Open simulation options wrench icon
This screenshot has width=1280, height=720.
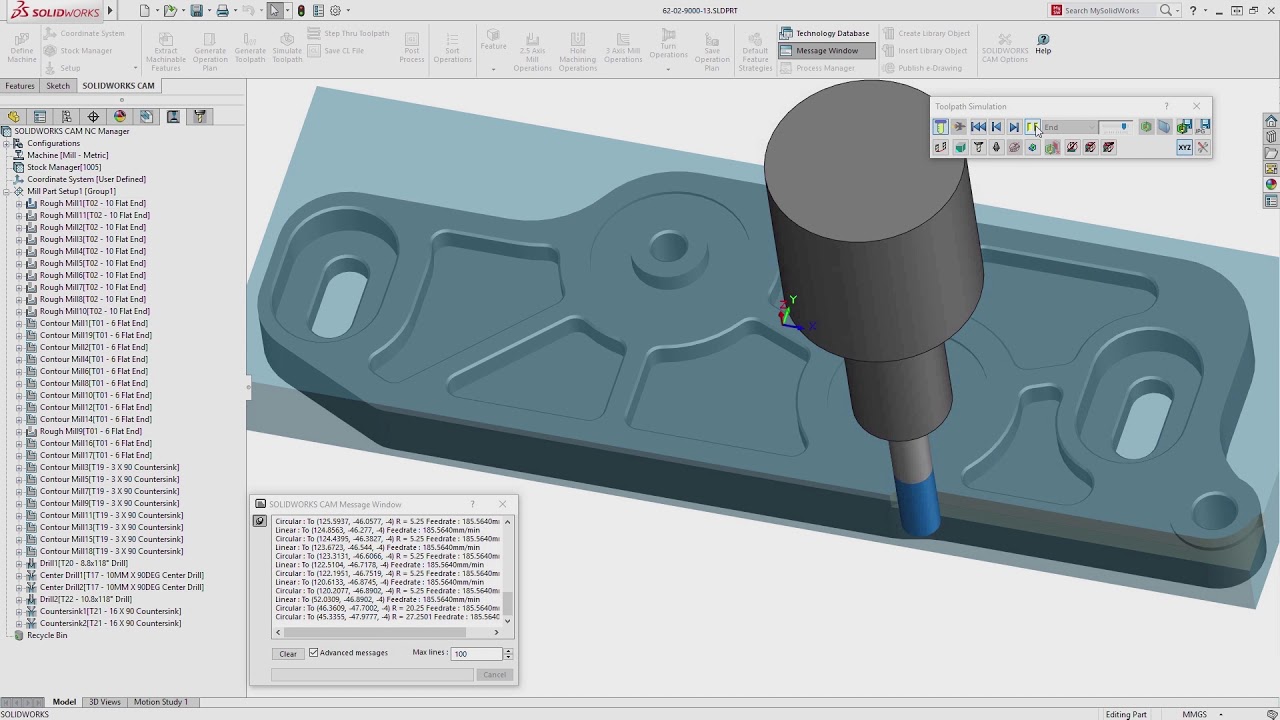pos(1203,148)
